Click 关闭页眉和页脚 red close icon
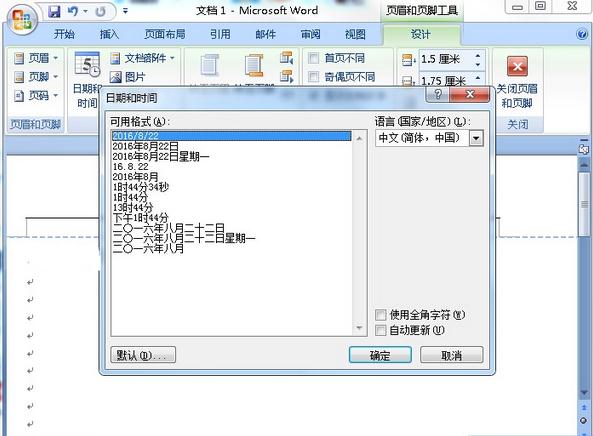593x436 pixels. click(517, 67)
